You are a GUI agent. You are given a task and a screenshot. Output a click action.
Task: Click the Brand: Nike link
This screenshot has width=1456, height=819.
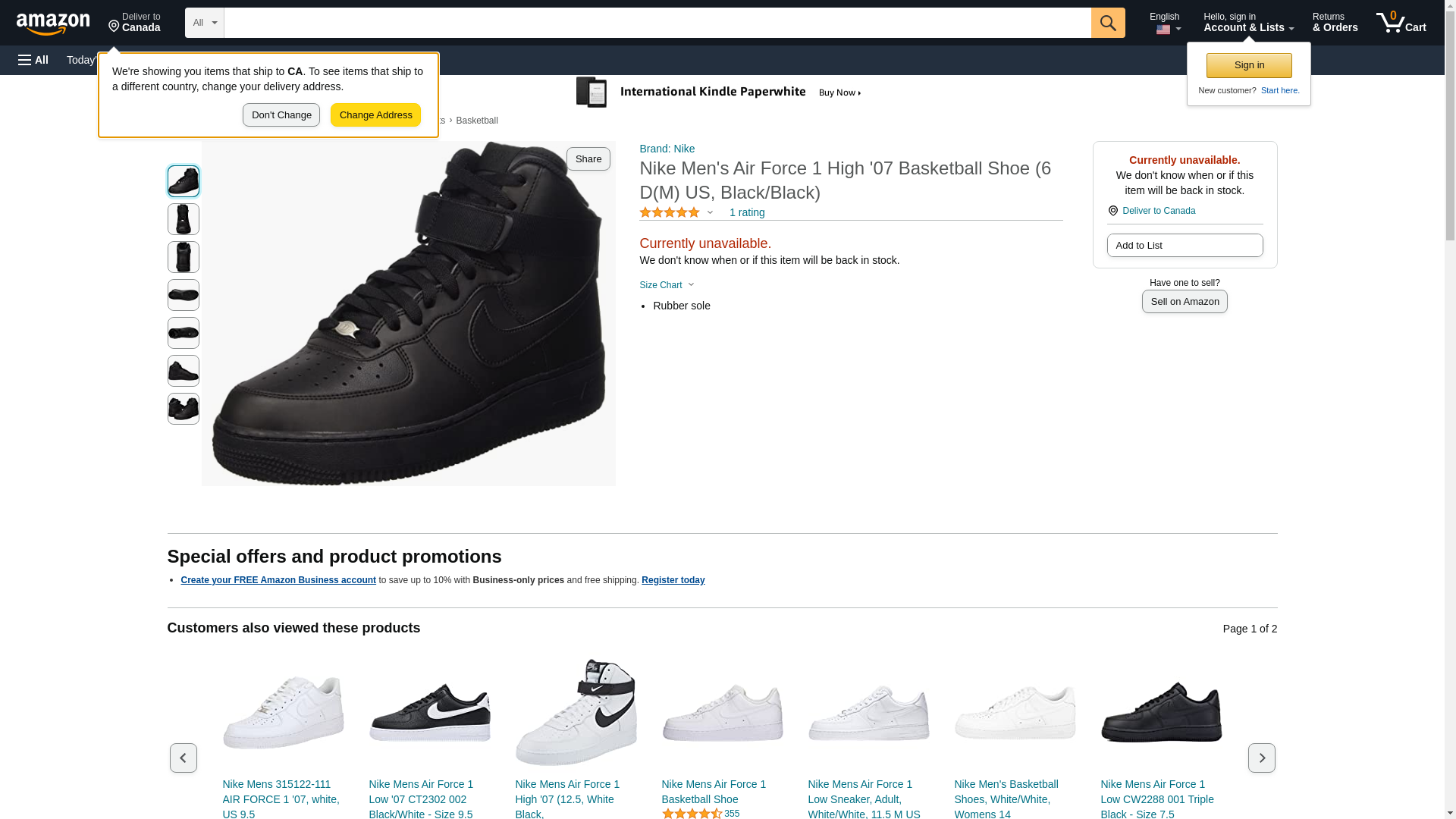coord(667,149)
